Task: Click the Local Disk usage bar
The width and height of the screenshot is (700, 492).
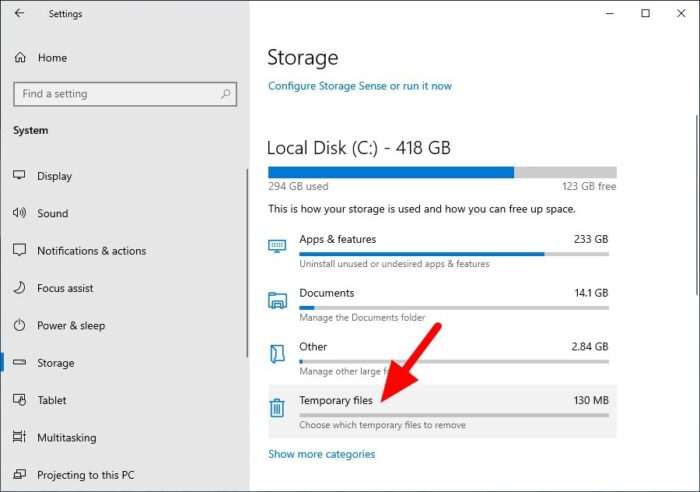Action: (442, 172)
